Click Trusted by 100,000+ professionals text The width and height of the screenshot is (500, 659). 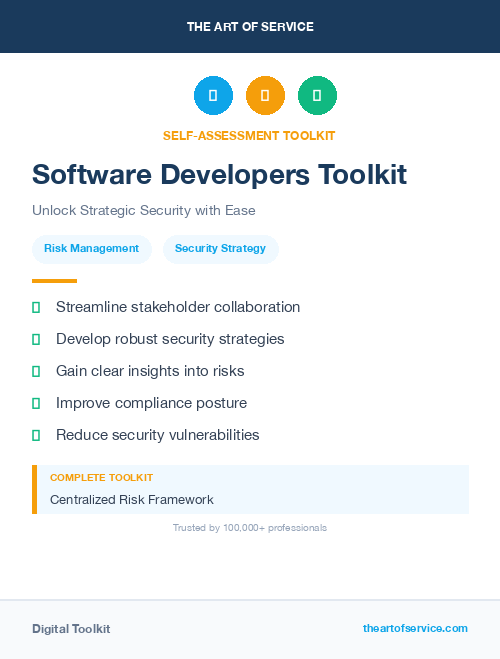(250, 528)
